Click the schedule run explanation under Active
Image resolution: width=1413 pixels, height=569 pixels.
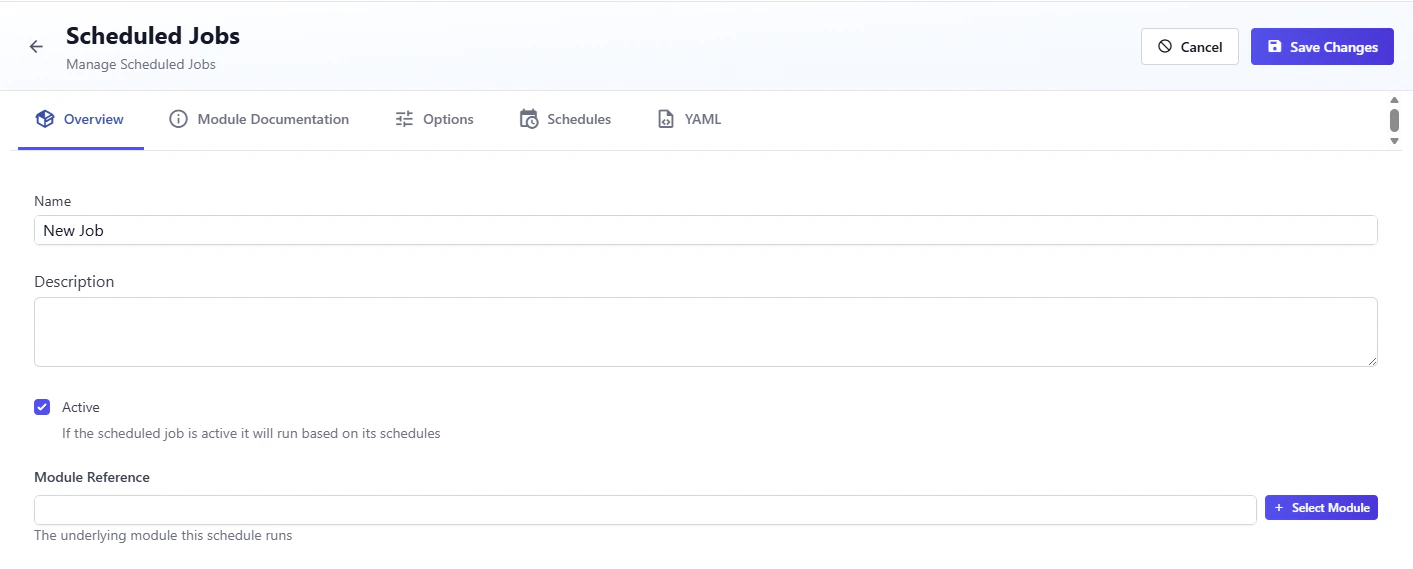tap(251, 434)
